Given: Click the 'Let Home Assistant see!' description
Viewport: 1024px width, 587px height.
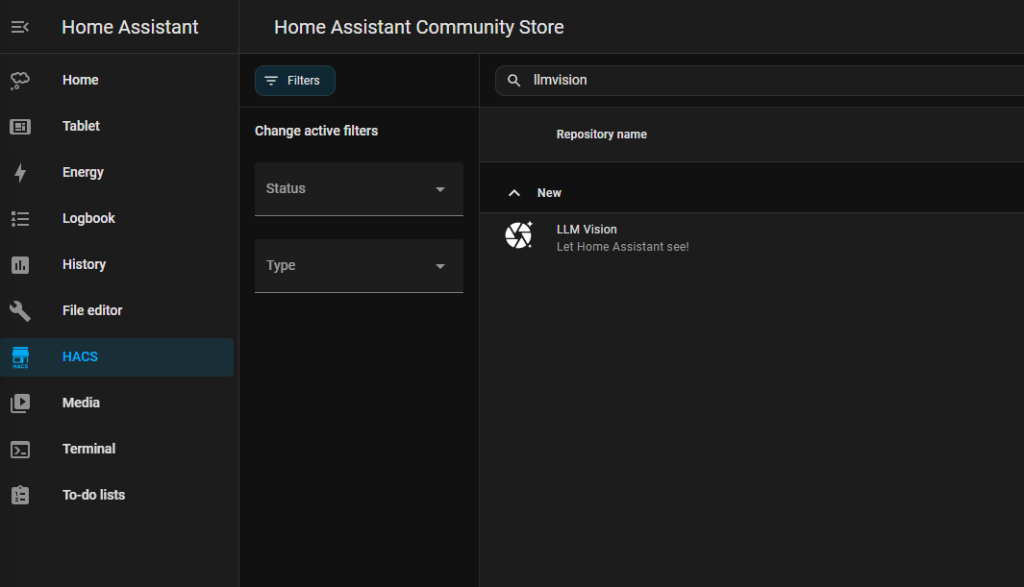Looking at the screenshot, I should click(x=622, y=247).
